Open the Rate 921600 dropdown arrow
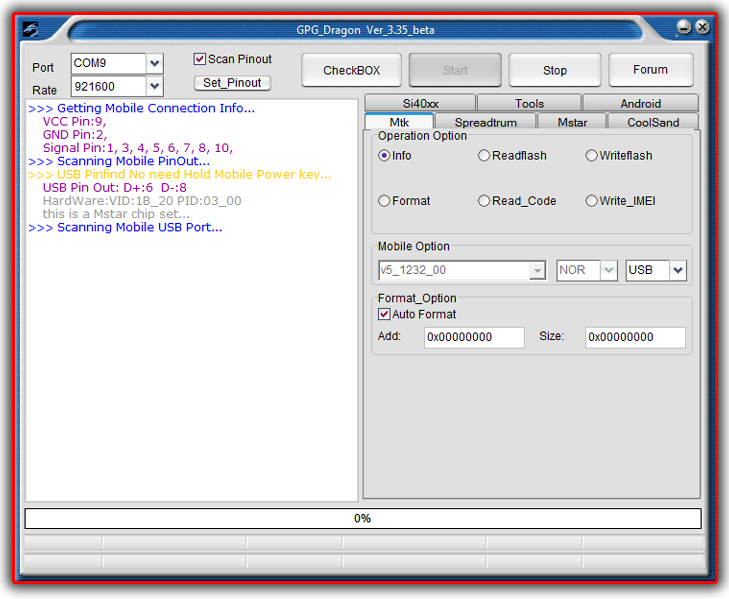This screenshot has width=729, height=599. 155,86
